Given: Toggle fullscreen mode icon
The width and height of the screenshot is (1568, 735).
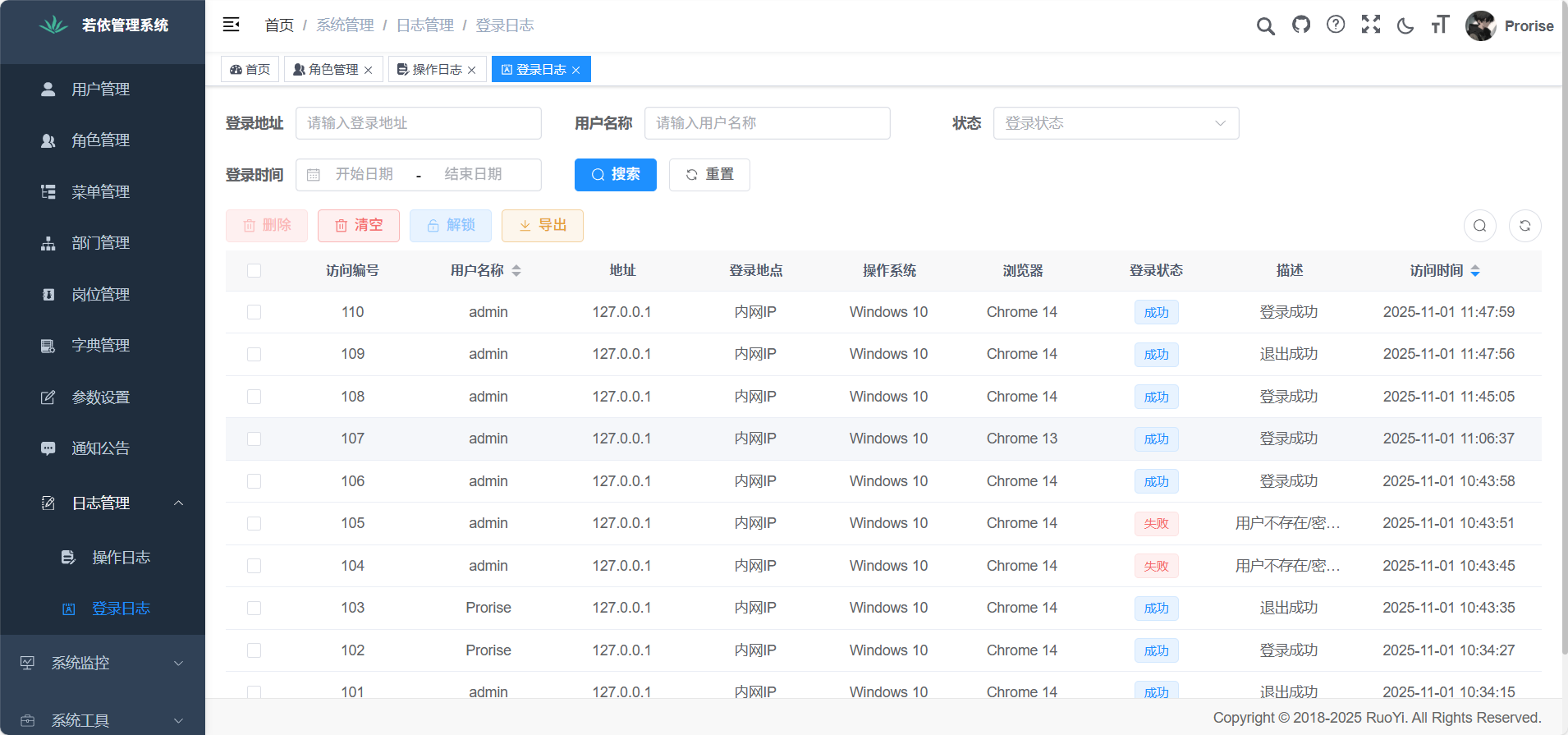Looking at the screenshot, I should [1370, 25].
